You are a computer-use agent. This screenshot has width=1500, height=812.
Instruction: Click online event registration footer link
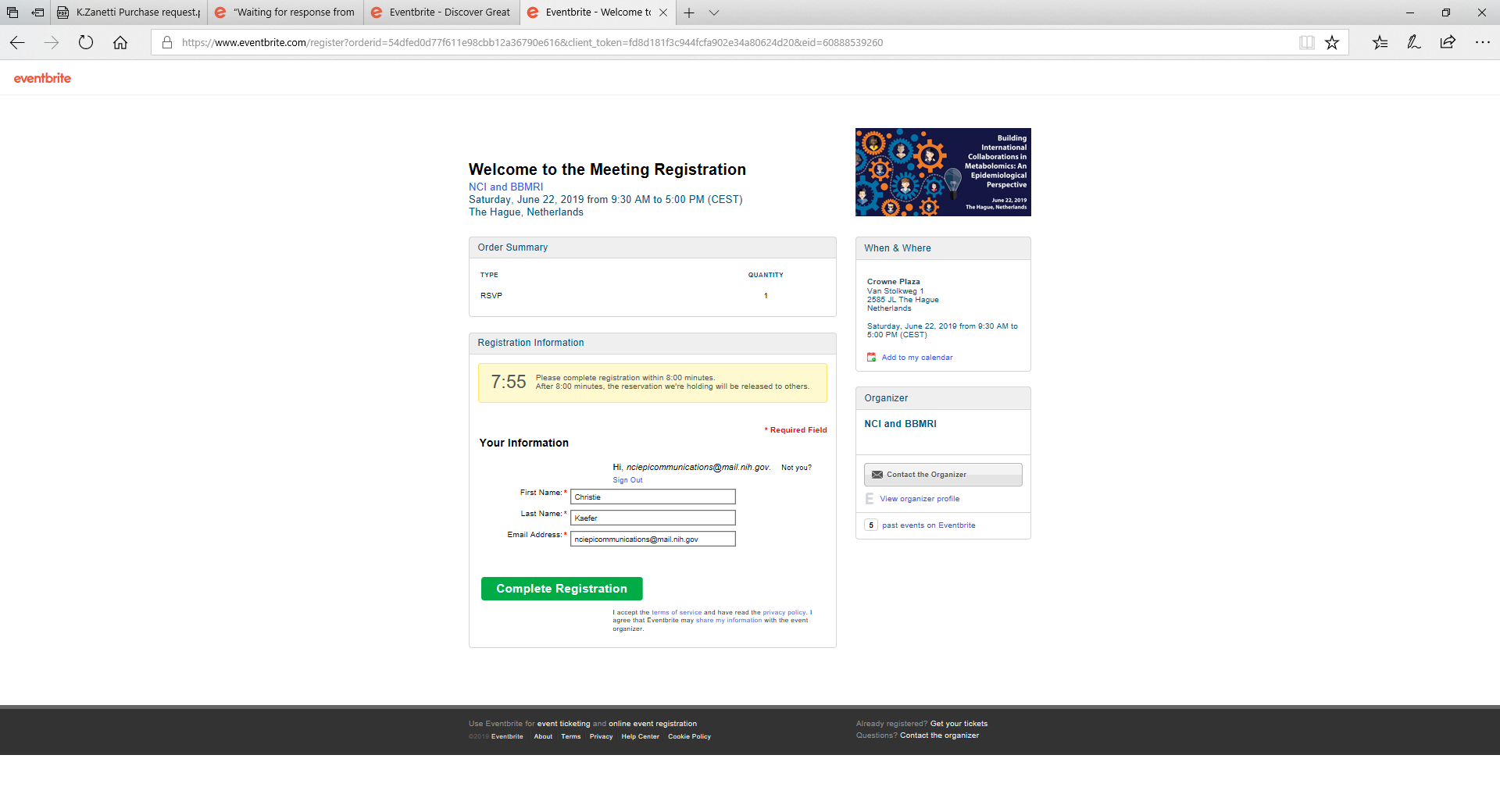[652, 724]
